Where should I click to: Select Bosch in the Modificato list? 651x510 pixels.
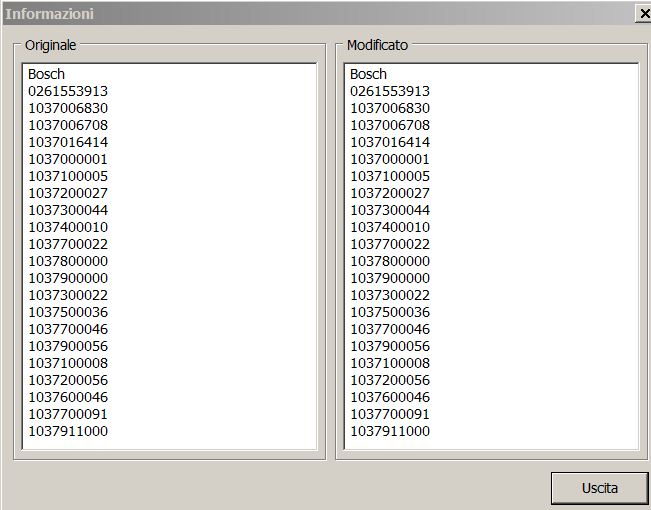pos(368,74)
